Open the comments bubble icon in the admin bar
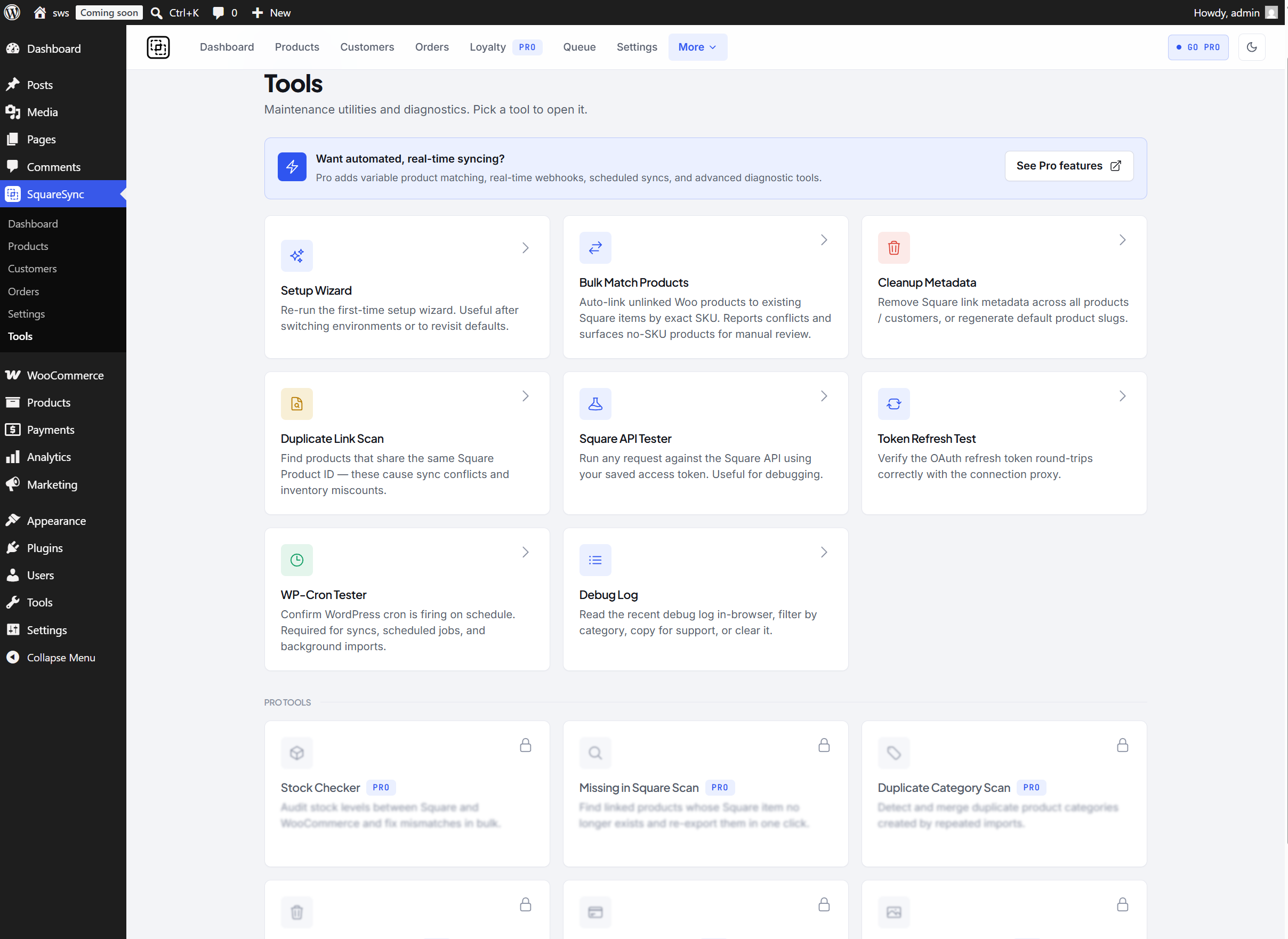This screenshot has width=1288, height=939. (x=219, y=12)
